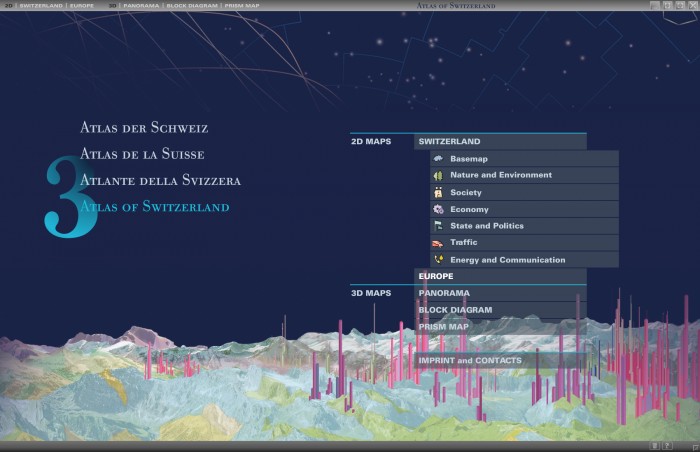Open the PRISM MAP view
Screen dimensions: 700x452
pos(500,326)
